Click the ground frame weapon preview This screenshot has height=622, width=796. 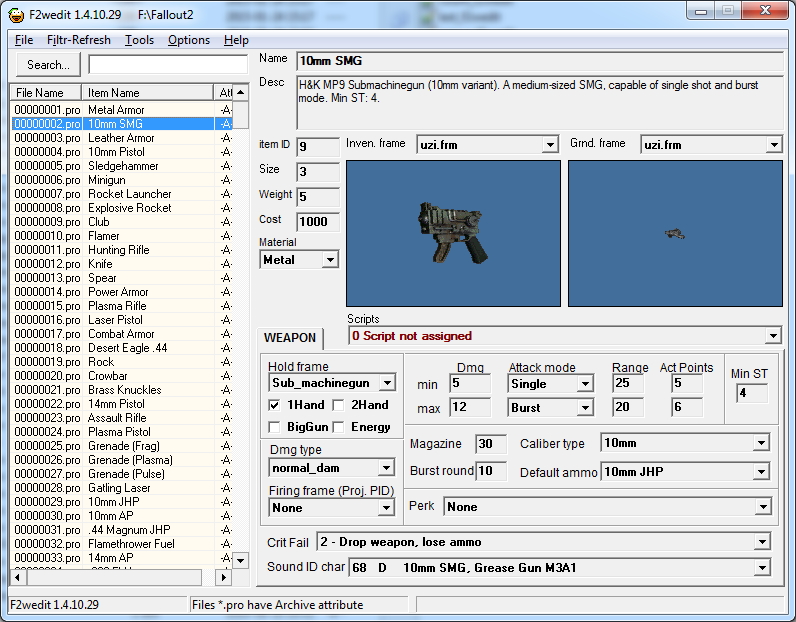(675, 233)
